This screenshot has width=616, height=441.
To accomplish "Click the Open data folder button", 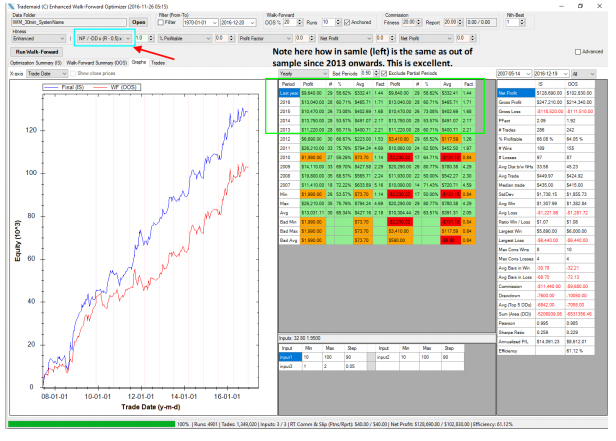I will tap(138, 20).
